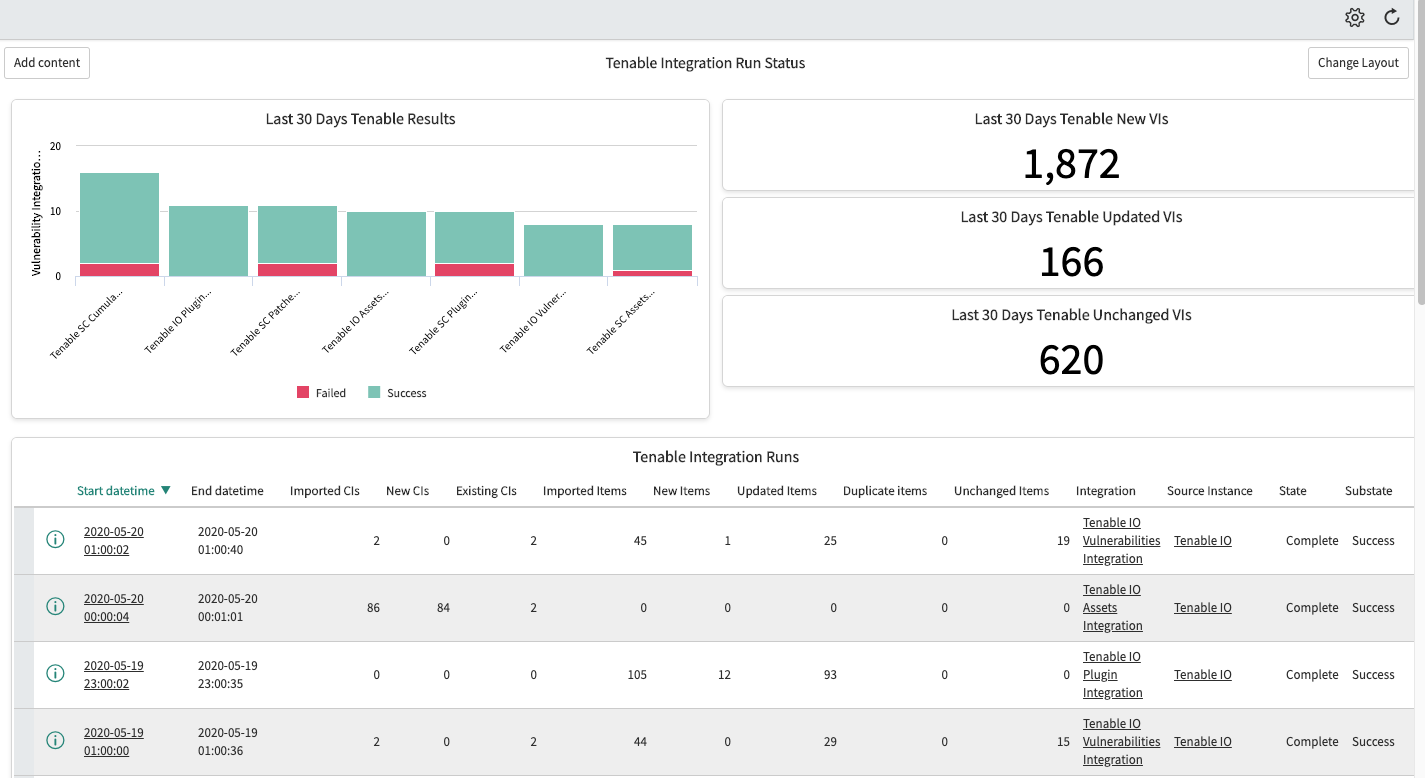Click value 19 in Unchanged Items column
The image size is (1425, 778).
1063,540
